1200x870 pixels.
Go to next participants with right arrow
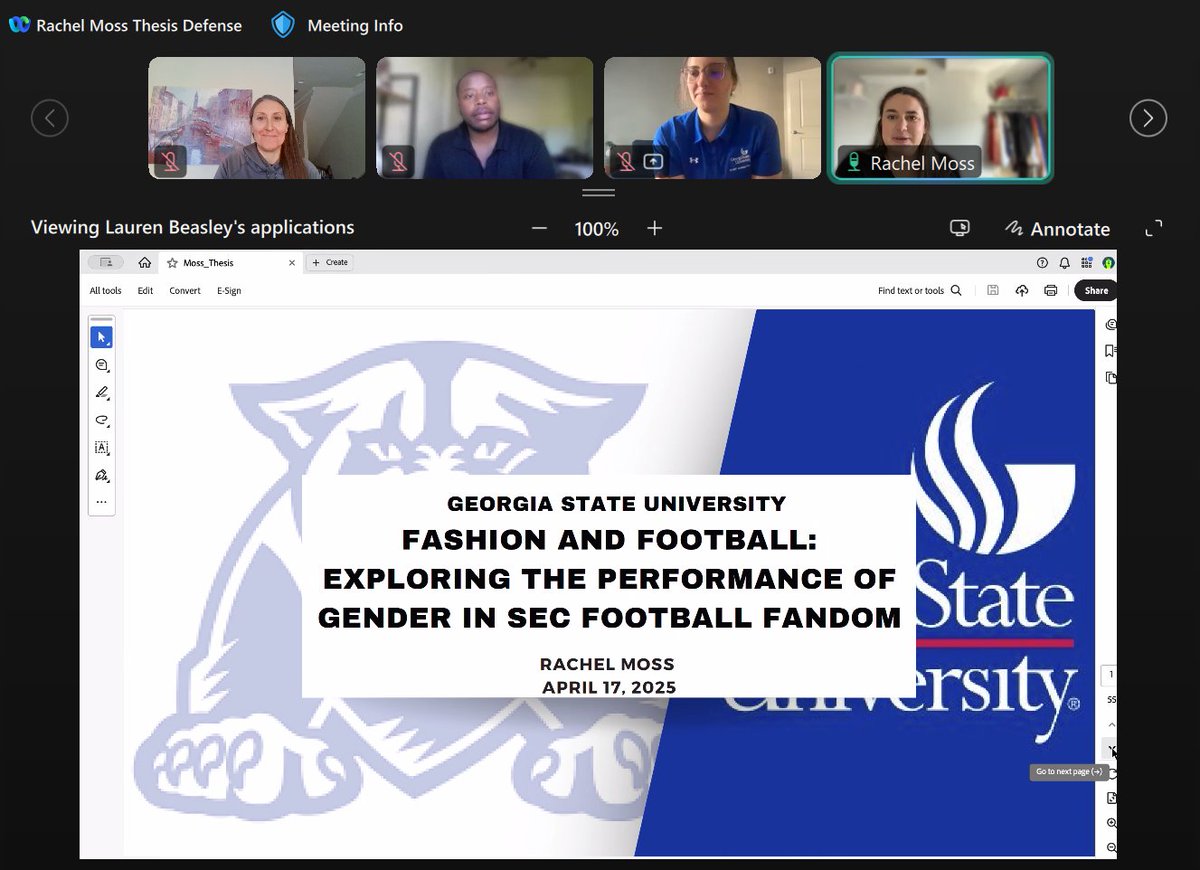(1148, 118)
